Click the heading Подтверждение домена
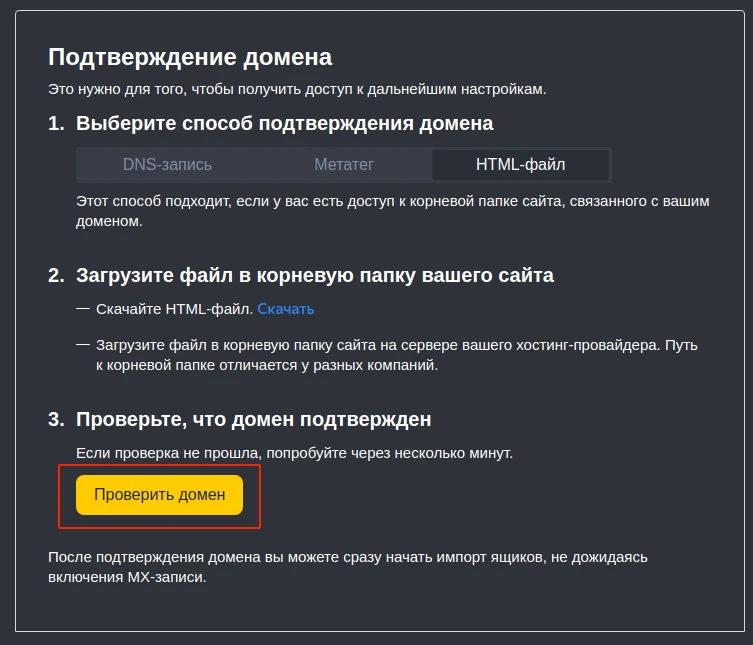The width and height of the screenshot is (753, 645). 190,57
